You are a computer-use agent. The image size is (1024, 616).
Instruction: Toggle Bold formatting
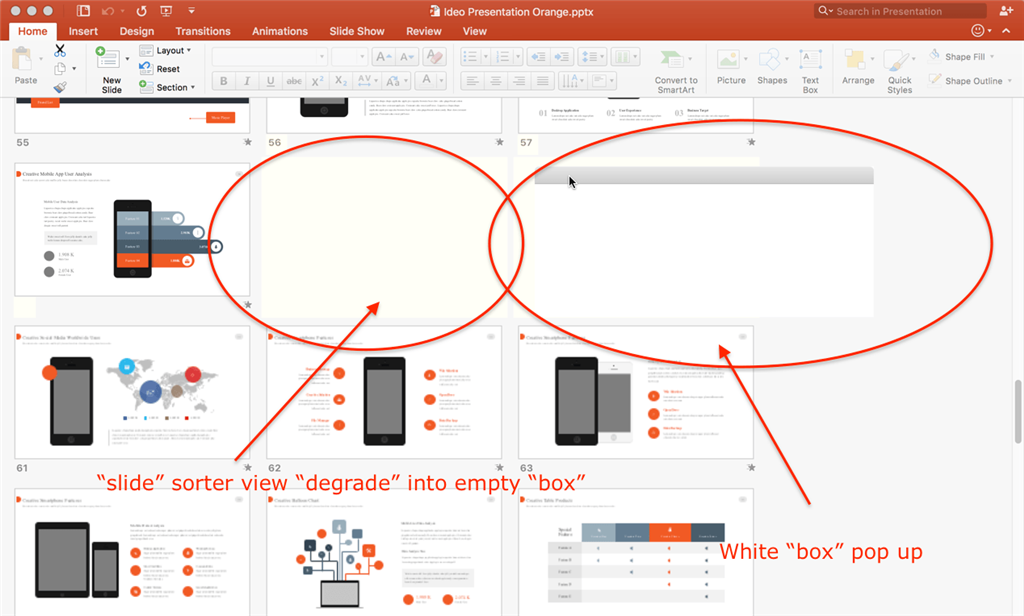[x=223, y=81]
